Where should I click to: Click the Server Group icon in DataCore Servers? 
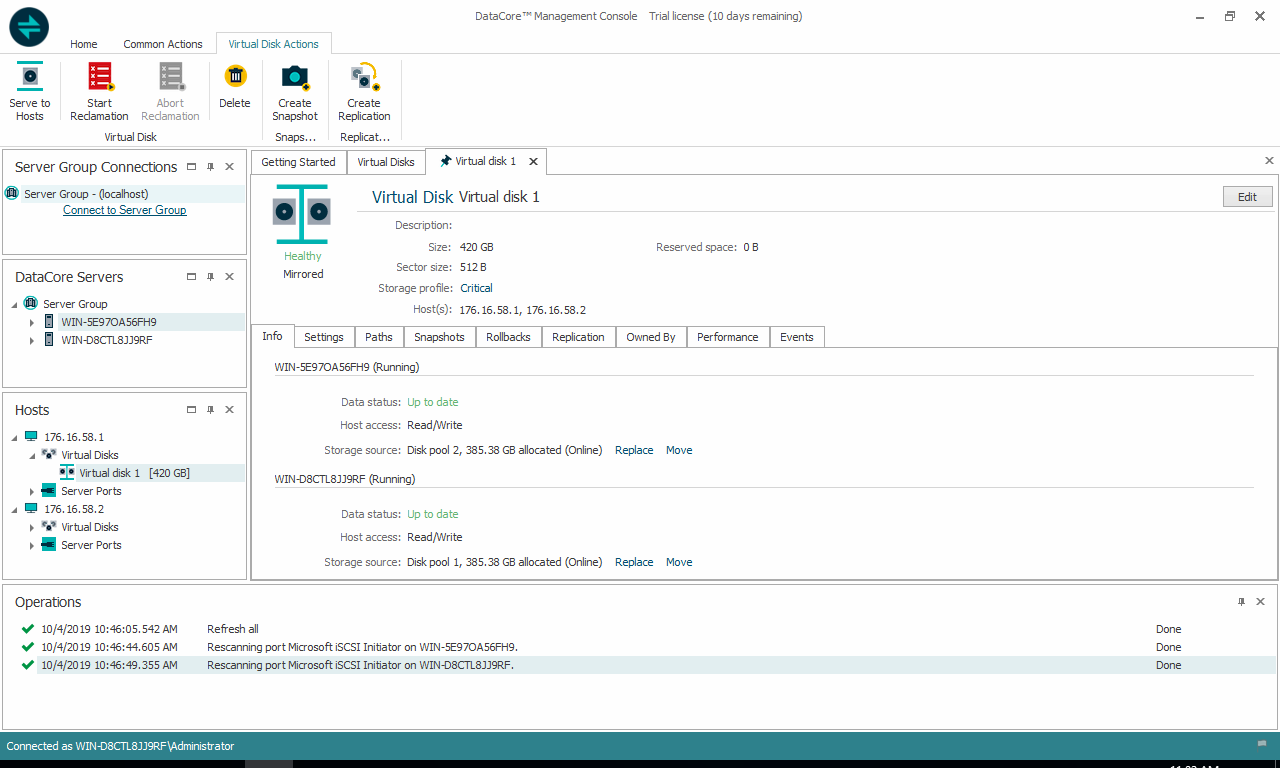[x=30, y=304]
